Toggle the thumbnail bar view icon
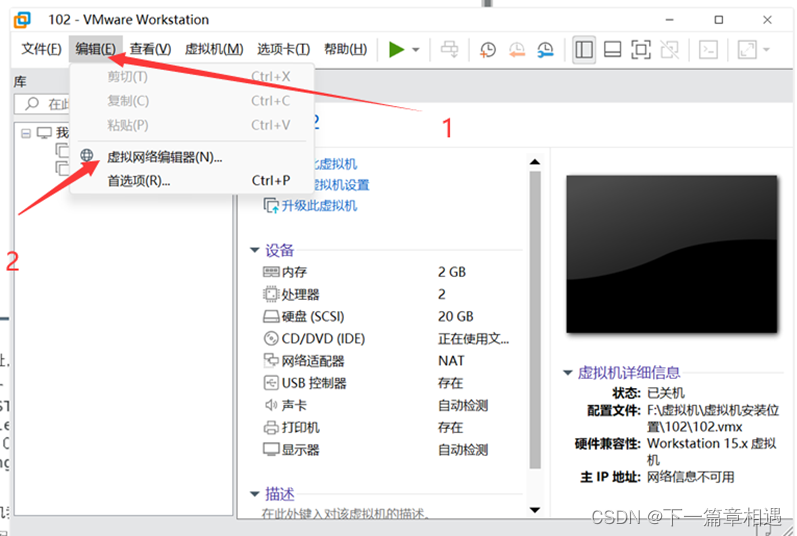Screen dimensions: 797x536 (x=612, y=50)
